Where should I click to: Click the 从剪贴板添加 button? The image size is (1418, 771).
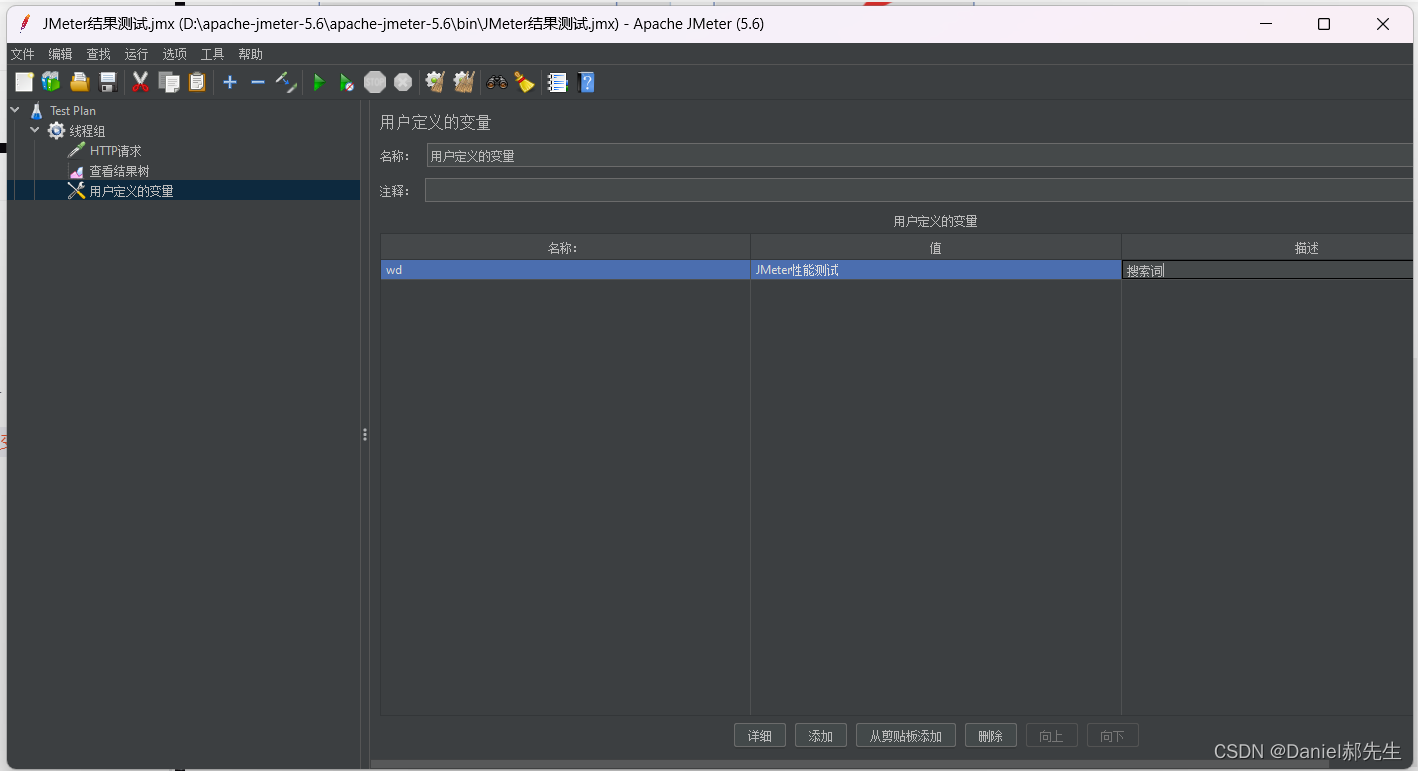pyautogui.click(x=906, y=736)
